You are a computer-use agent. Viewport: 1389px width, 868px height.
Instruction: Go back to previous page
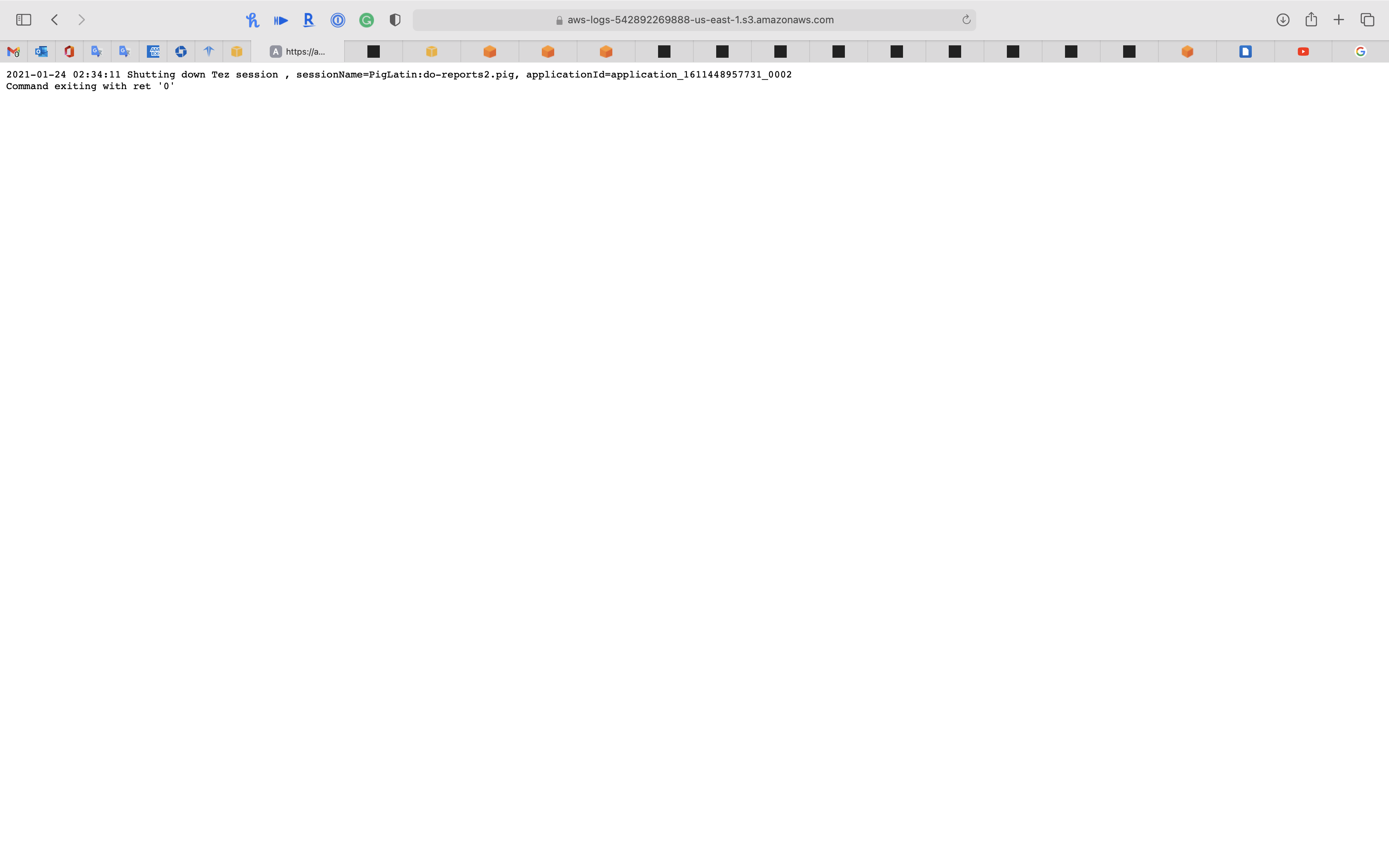tap(55, 20)
